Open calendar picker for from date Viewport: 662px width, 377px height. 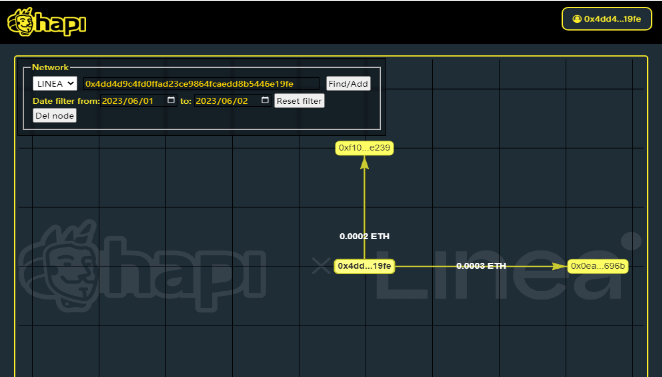coord(171,100)
